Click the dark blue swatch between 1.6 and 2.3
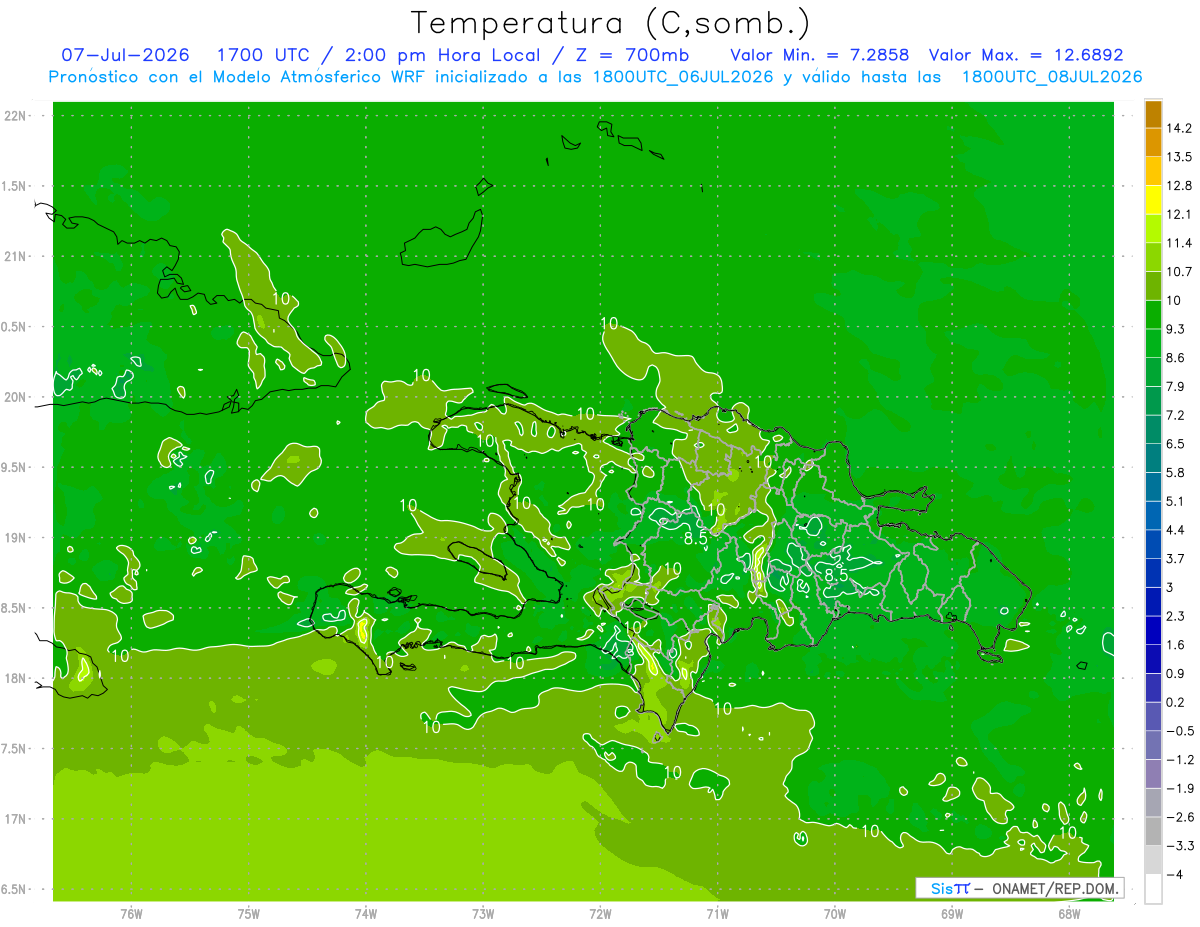 tap(1153, 630)
